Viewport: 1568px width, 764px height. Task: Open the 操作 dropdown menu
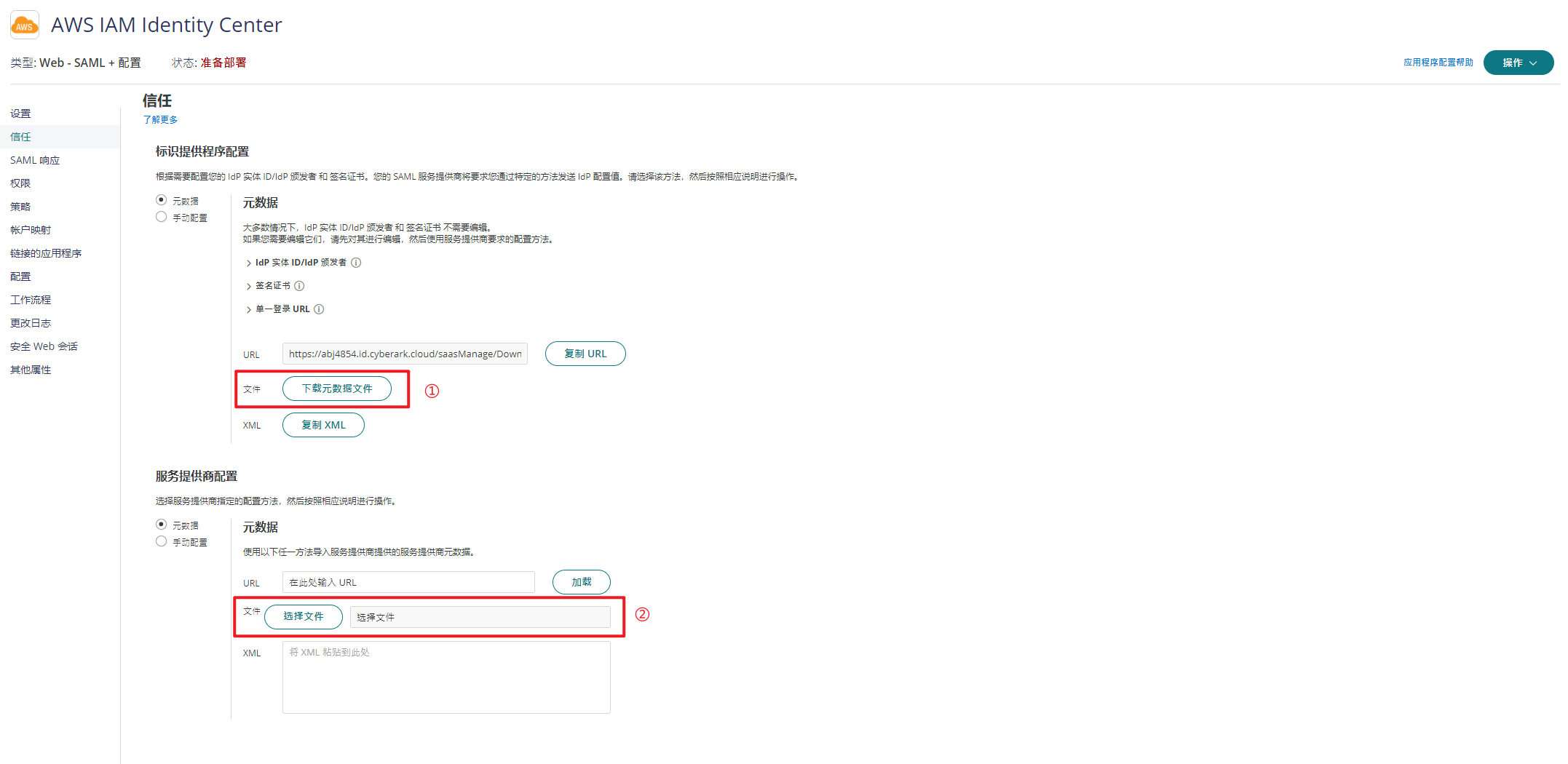pyautogui.click(x=1518, y=63)
